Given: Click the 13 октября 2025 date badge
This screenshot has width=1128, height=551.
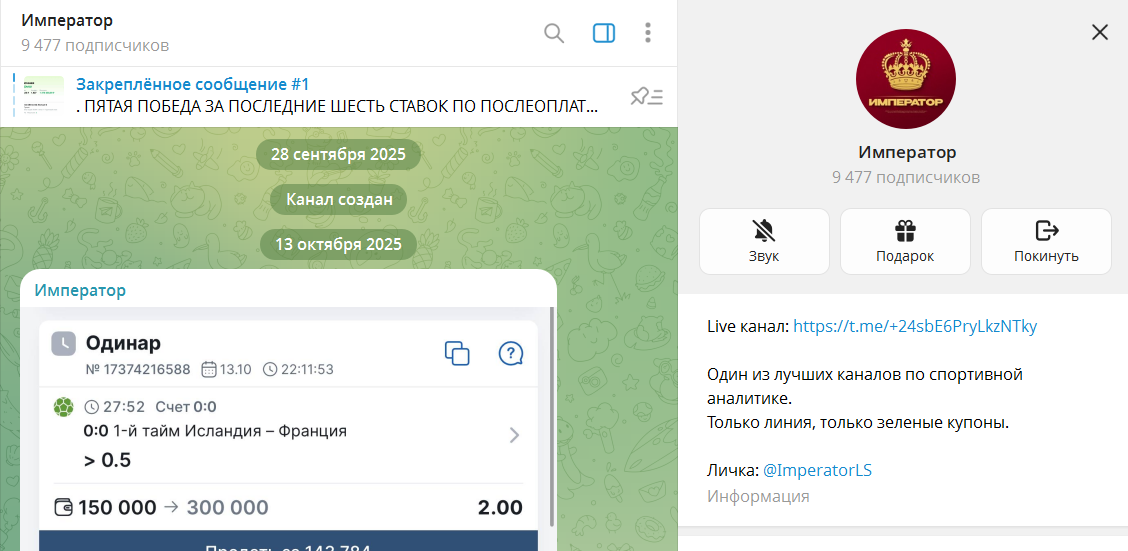Looking at the screenshot, I should pyautogui.click(x=338, y=245).
